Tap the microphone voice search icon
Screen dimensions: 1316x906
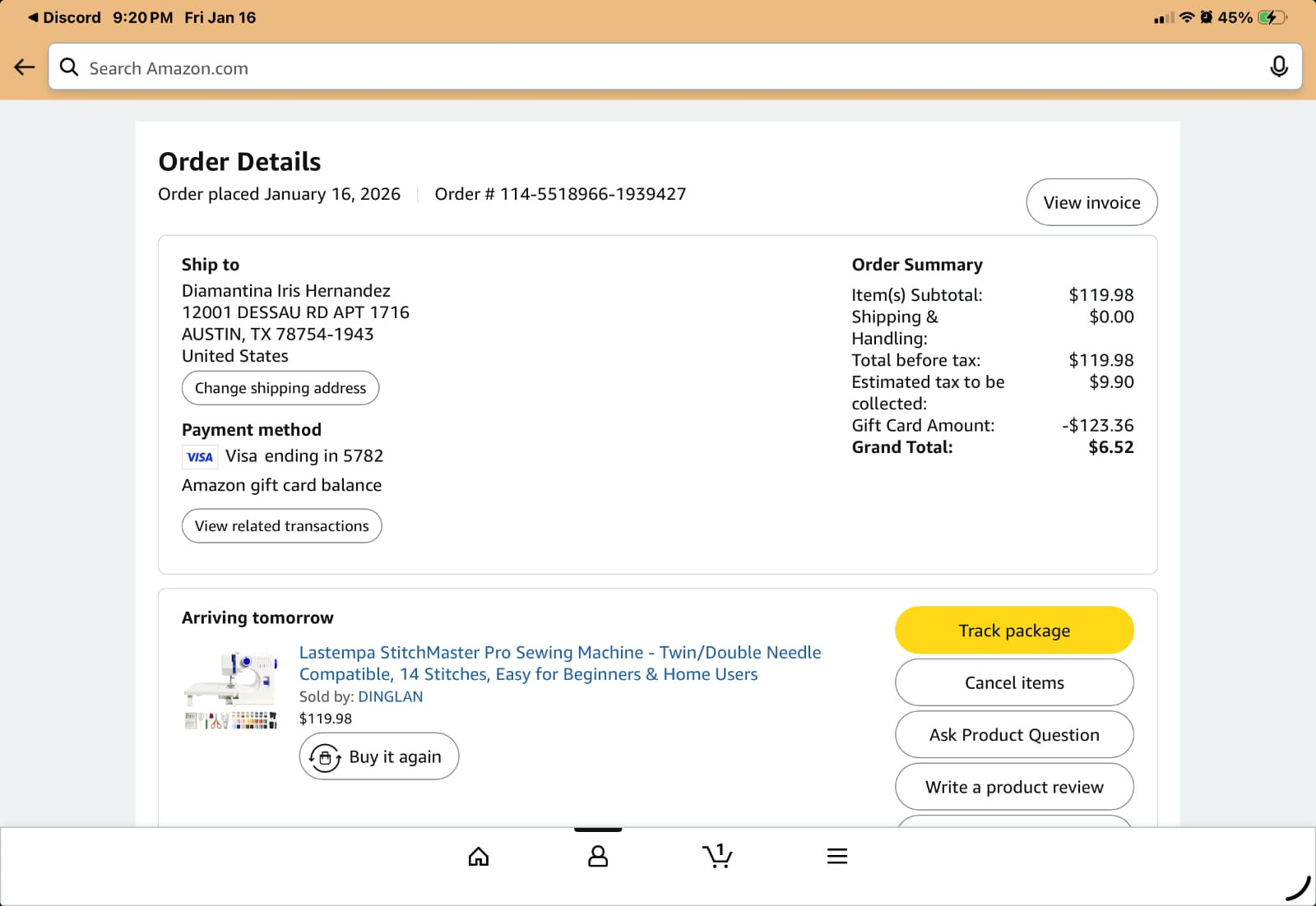point(1279,67)
